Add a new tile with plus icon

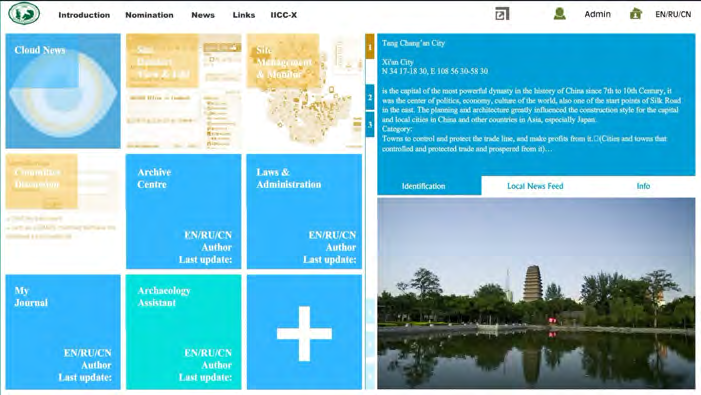tap(304, 332)
